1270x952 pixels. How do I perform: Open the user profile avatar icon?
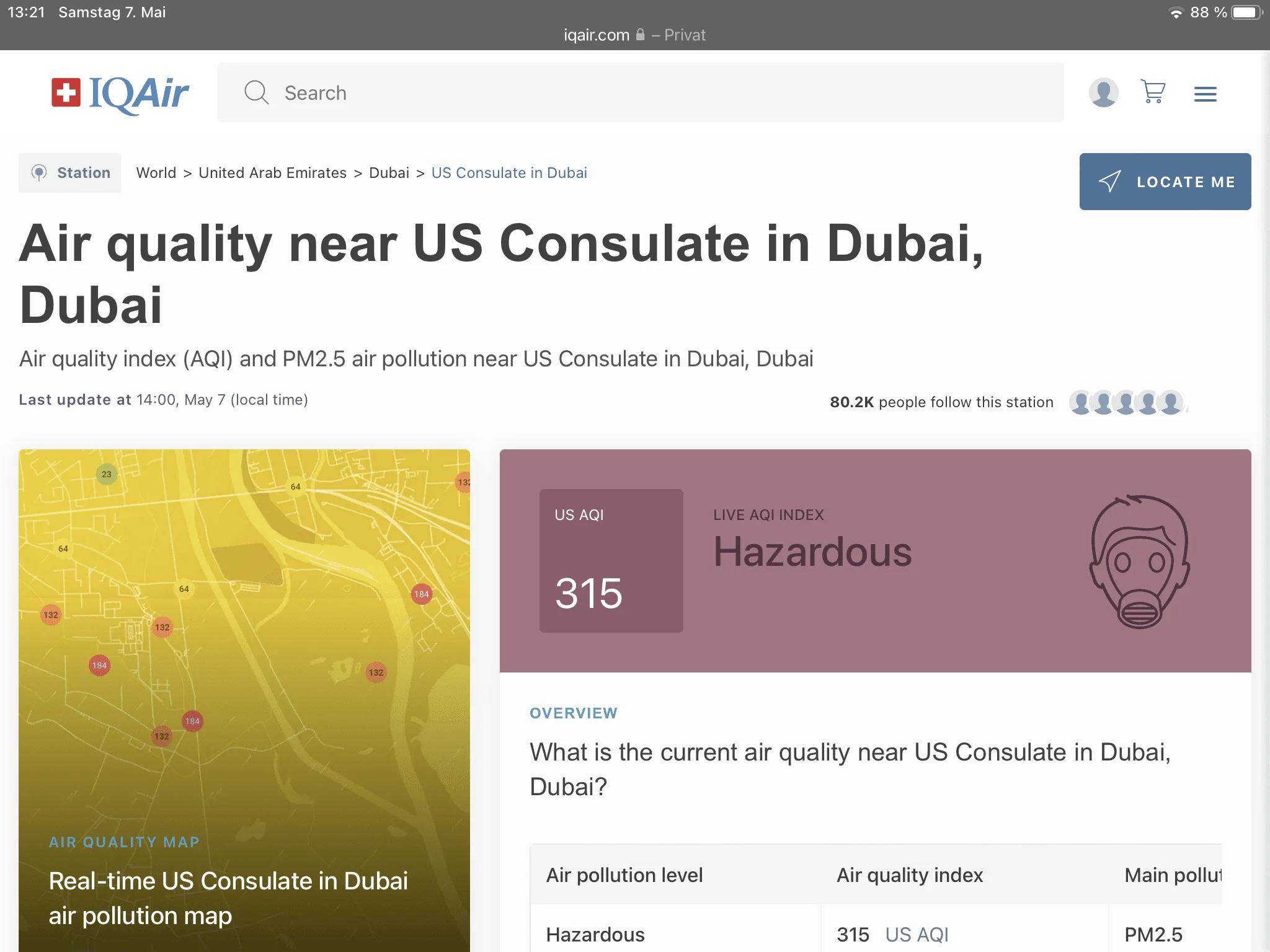click(1103, 92)
